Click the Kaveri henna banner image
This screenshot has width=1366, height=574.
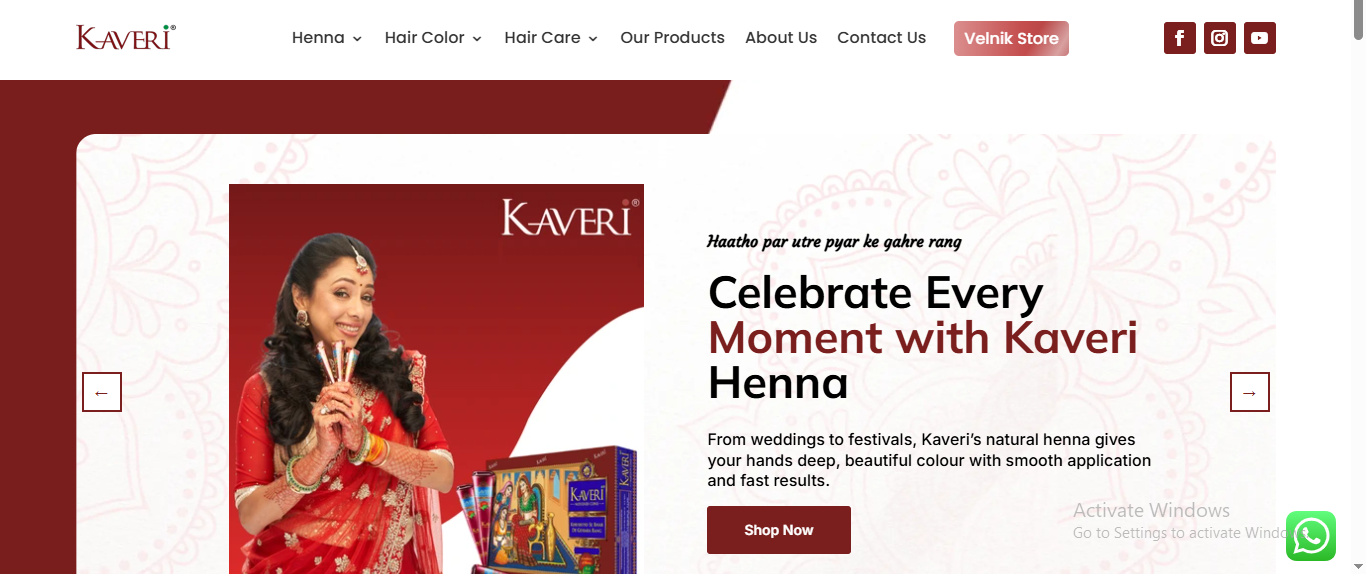436,379
